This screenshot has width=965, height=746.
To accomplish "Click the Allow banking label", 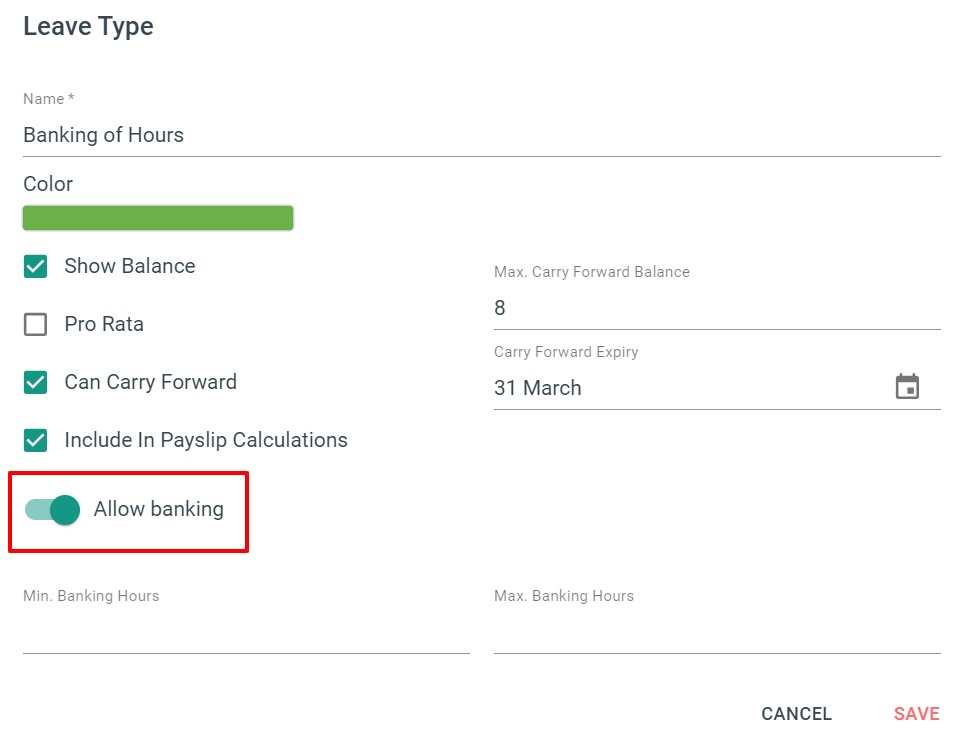I will (x=156, y=509).
